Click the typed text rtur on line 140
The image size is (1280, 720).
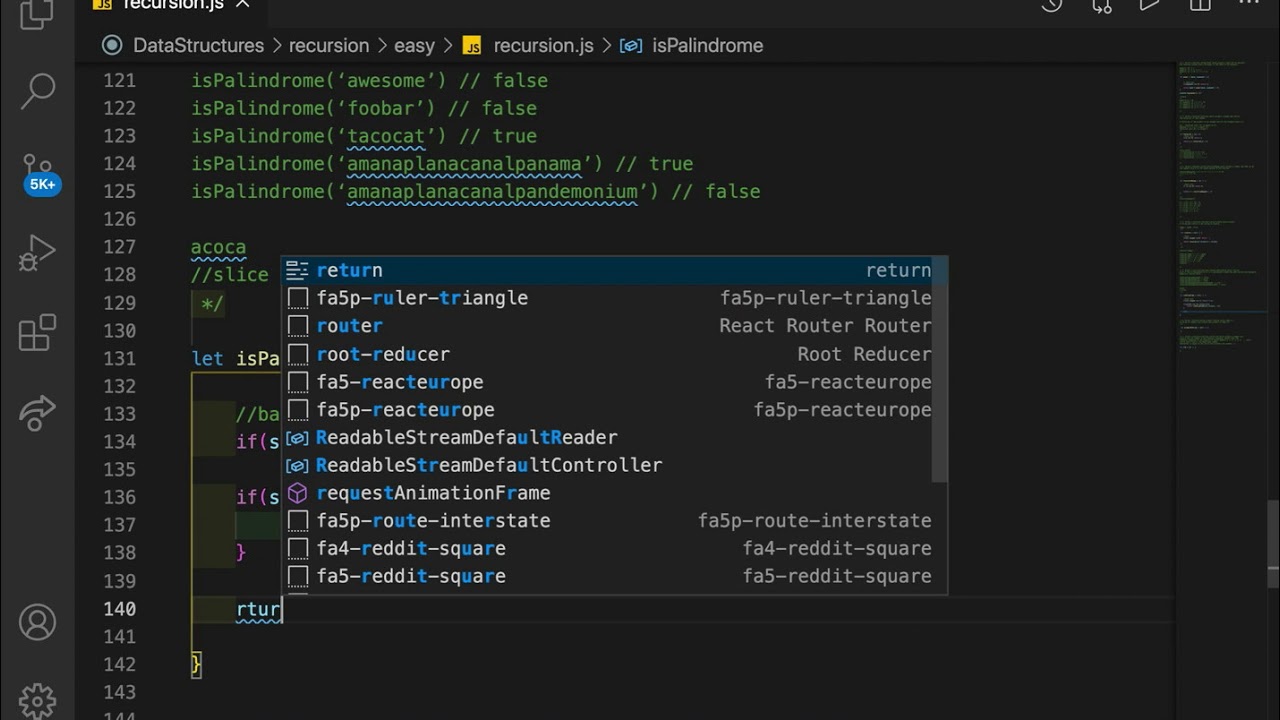coord(258,609)
